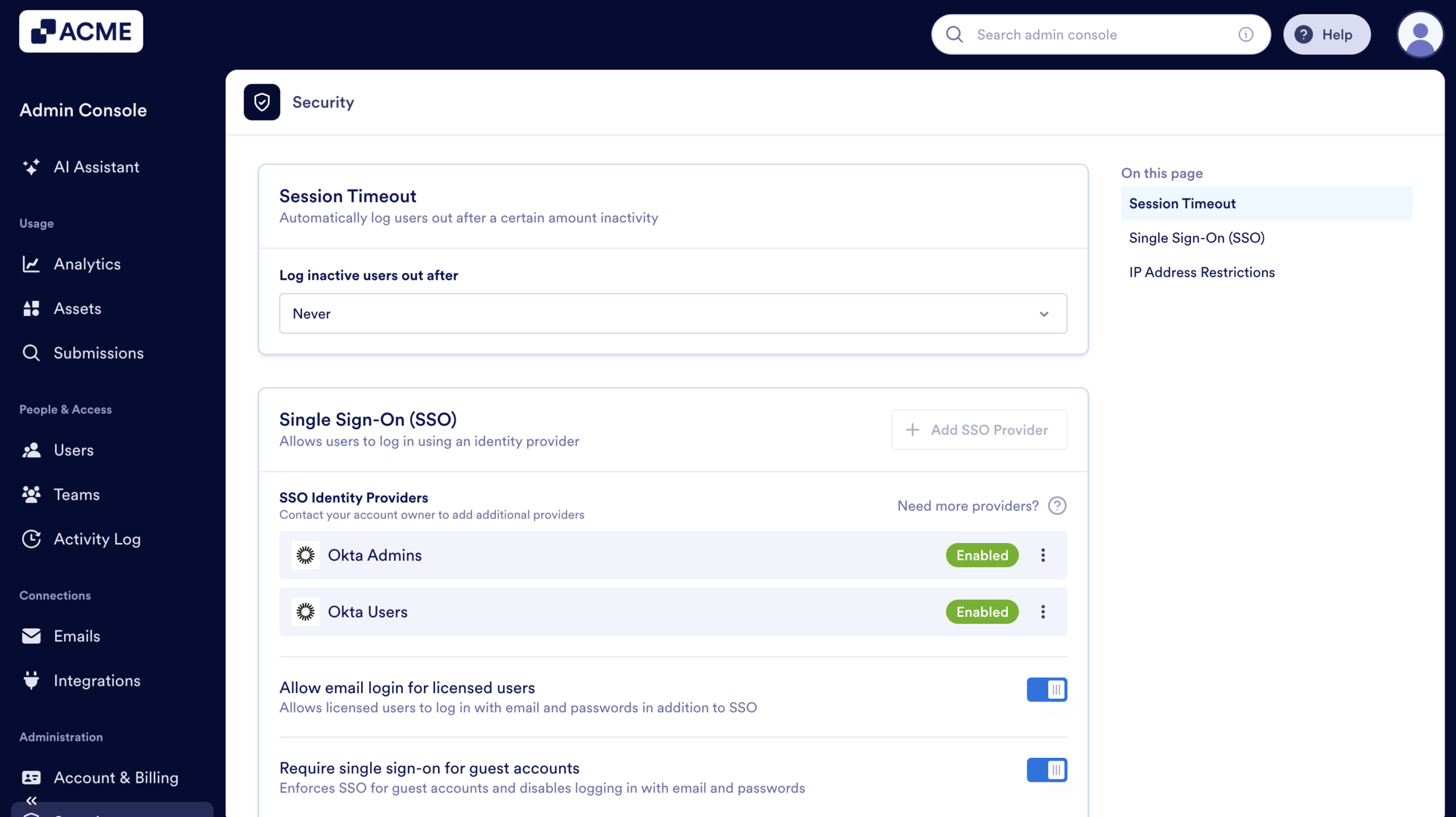
Task: Click the Integrations plug icon
Action: click(x=31, y=681)
